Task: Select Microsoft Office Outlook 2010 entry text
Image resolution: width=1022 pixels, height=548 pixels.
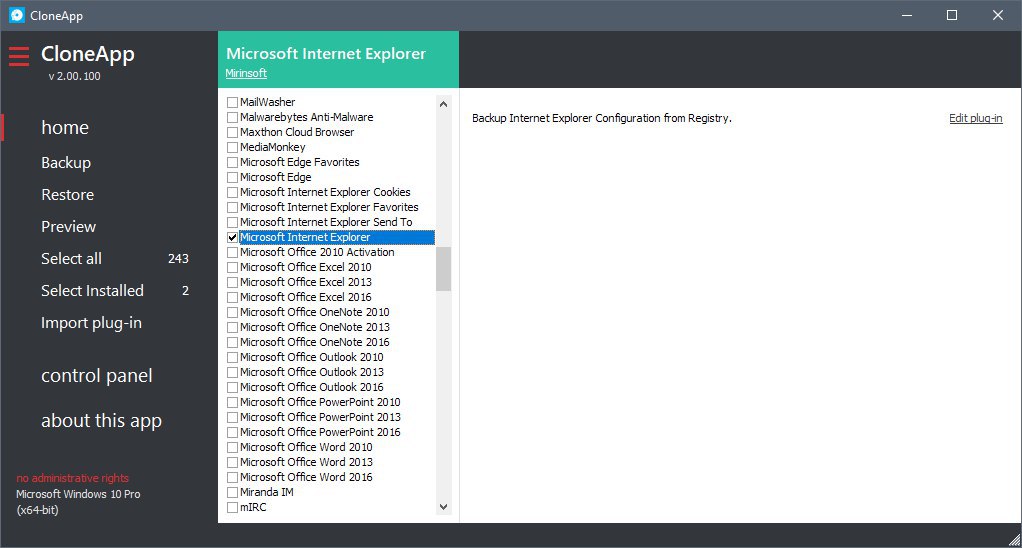Action: tap(312, 357)
